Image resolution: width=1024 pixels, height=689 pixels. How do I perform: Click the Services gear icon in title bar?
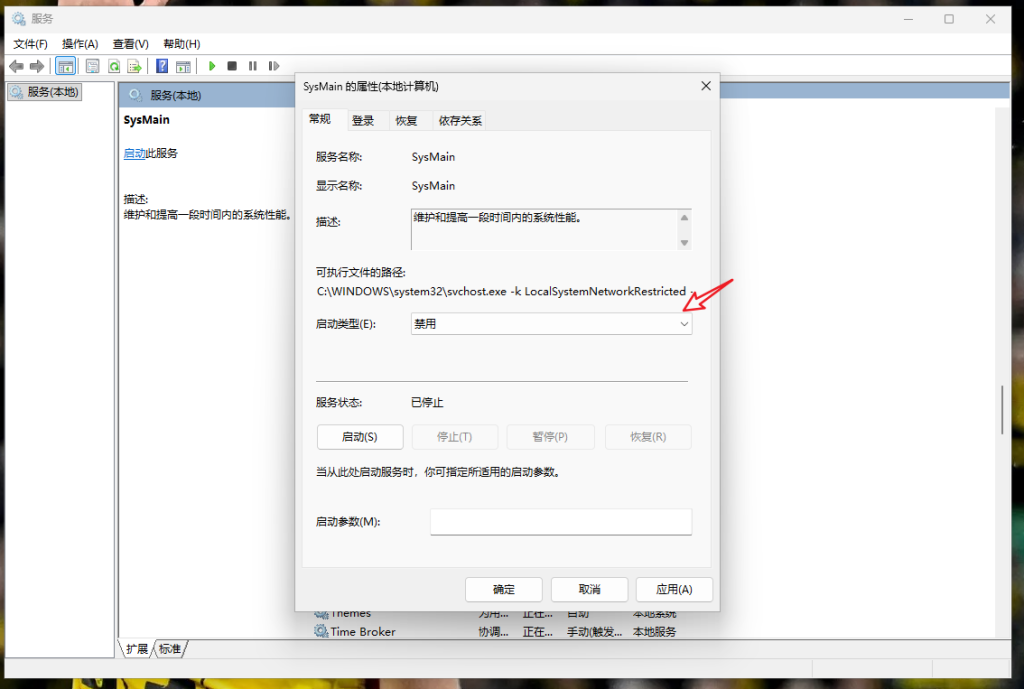(19, 19)
